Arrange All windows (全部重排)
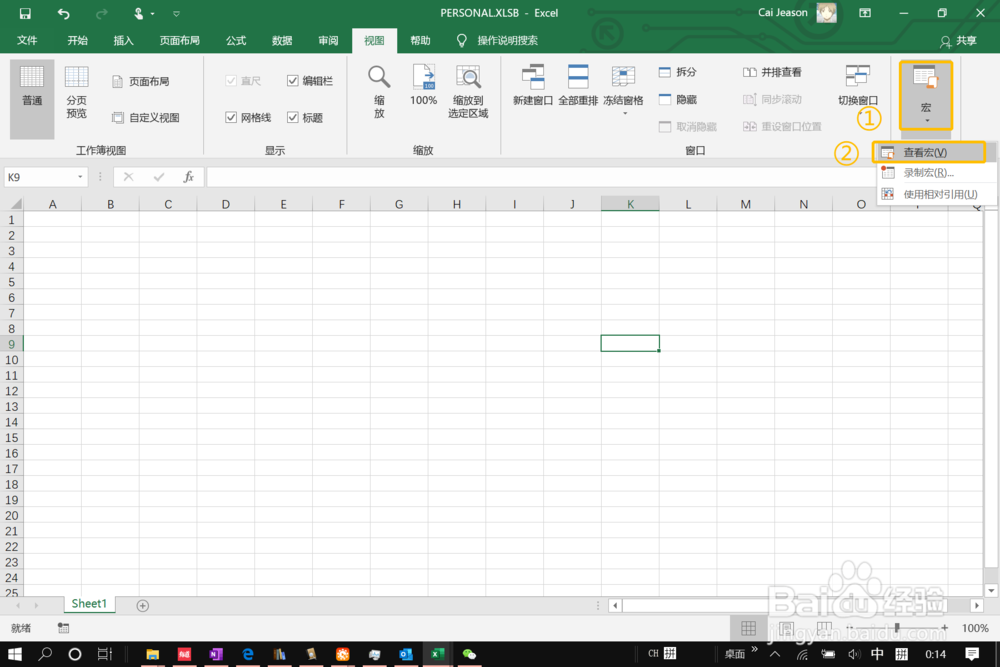The height and width of the screenshot is (667, 1000). click(x=578, y=85)
